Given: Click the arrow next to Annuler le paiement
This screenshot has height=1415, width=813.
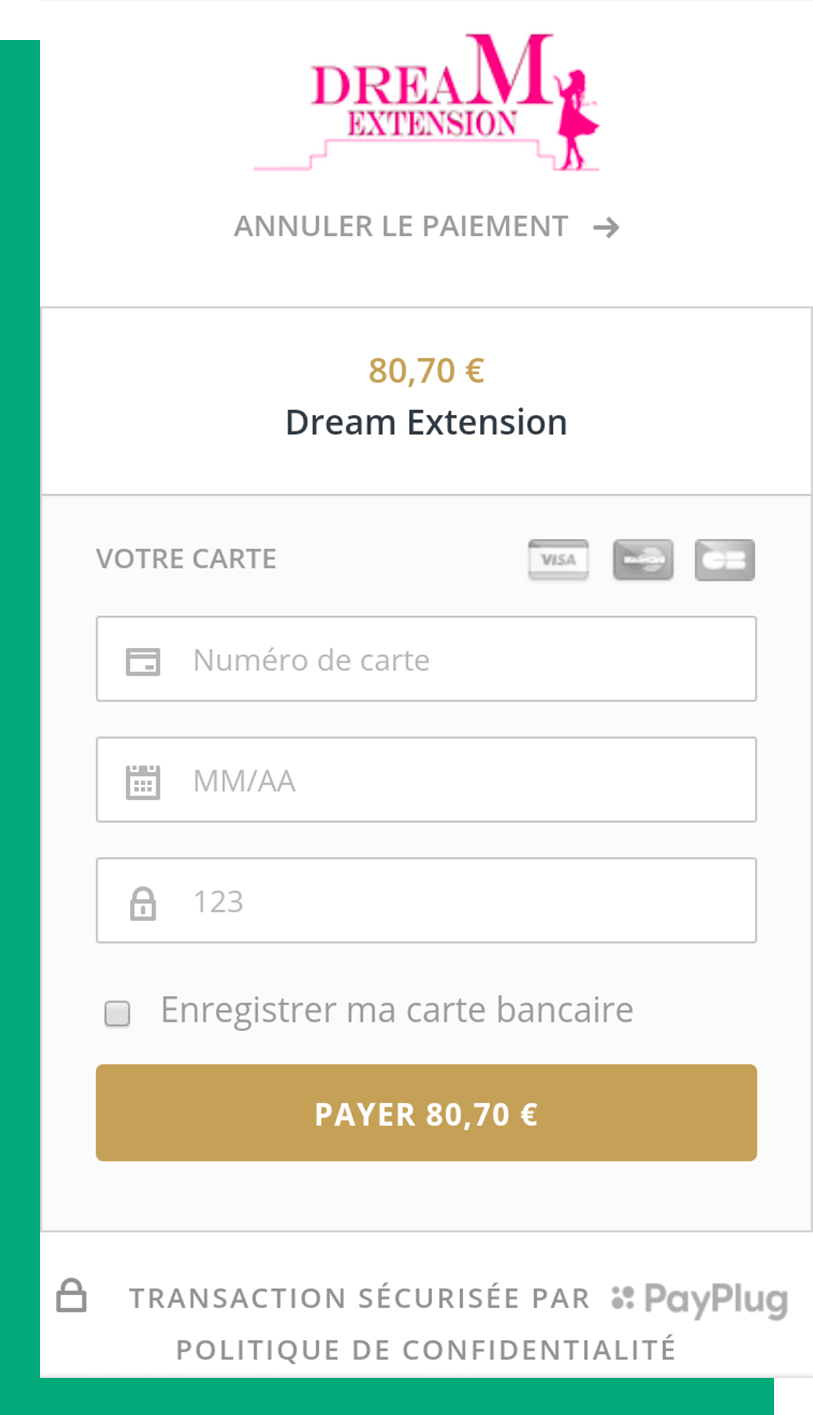Looking at the screenshot, I should pyautogui.click(x=606, y=226).
